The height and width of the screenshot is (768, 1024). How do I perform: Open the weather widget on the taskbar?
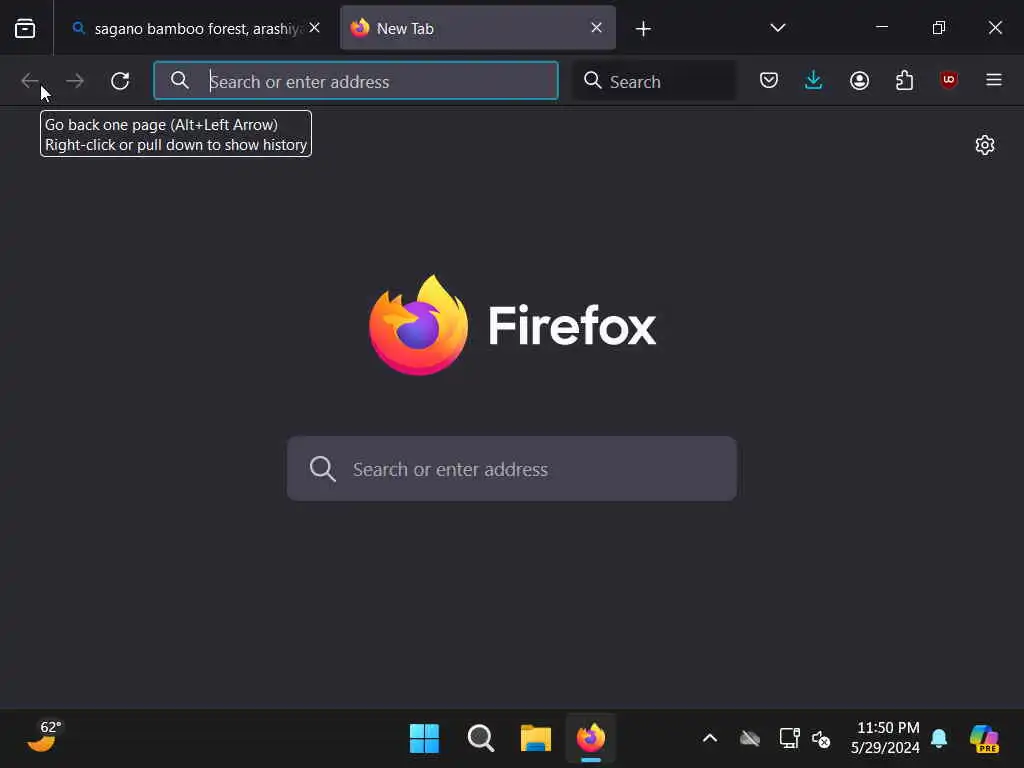pyautogui.click(x=44, y=738)
